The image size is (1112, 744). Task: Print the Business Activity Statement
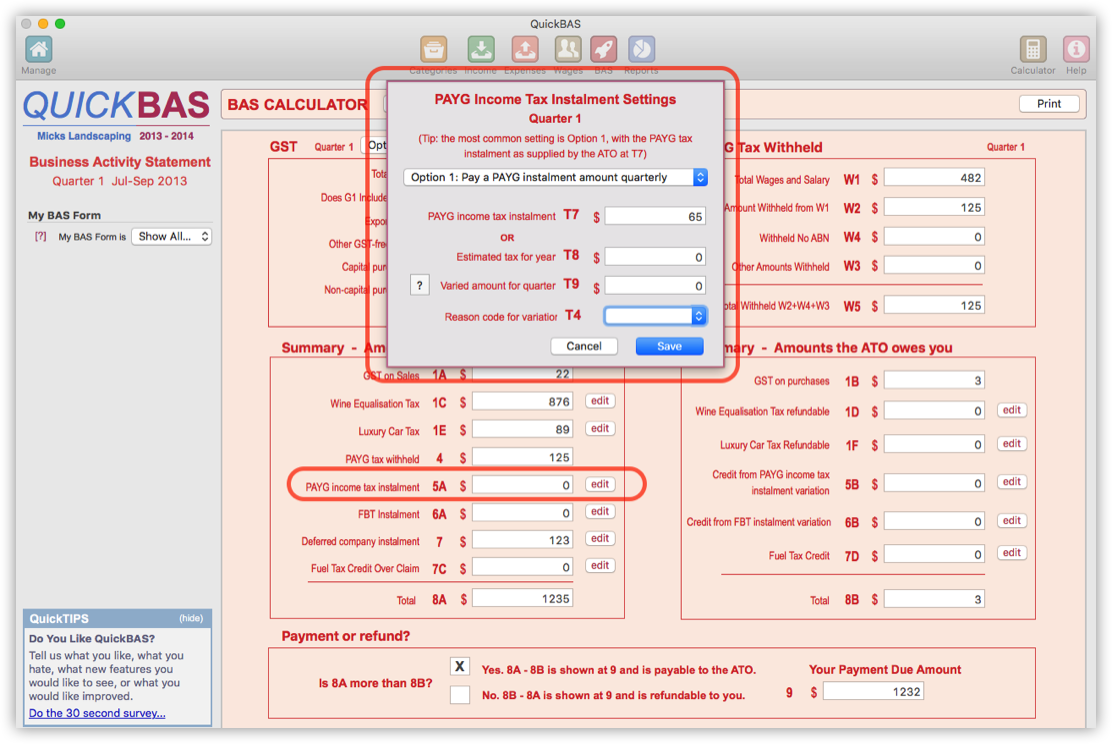point(1049,103)
